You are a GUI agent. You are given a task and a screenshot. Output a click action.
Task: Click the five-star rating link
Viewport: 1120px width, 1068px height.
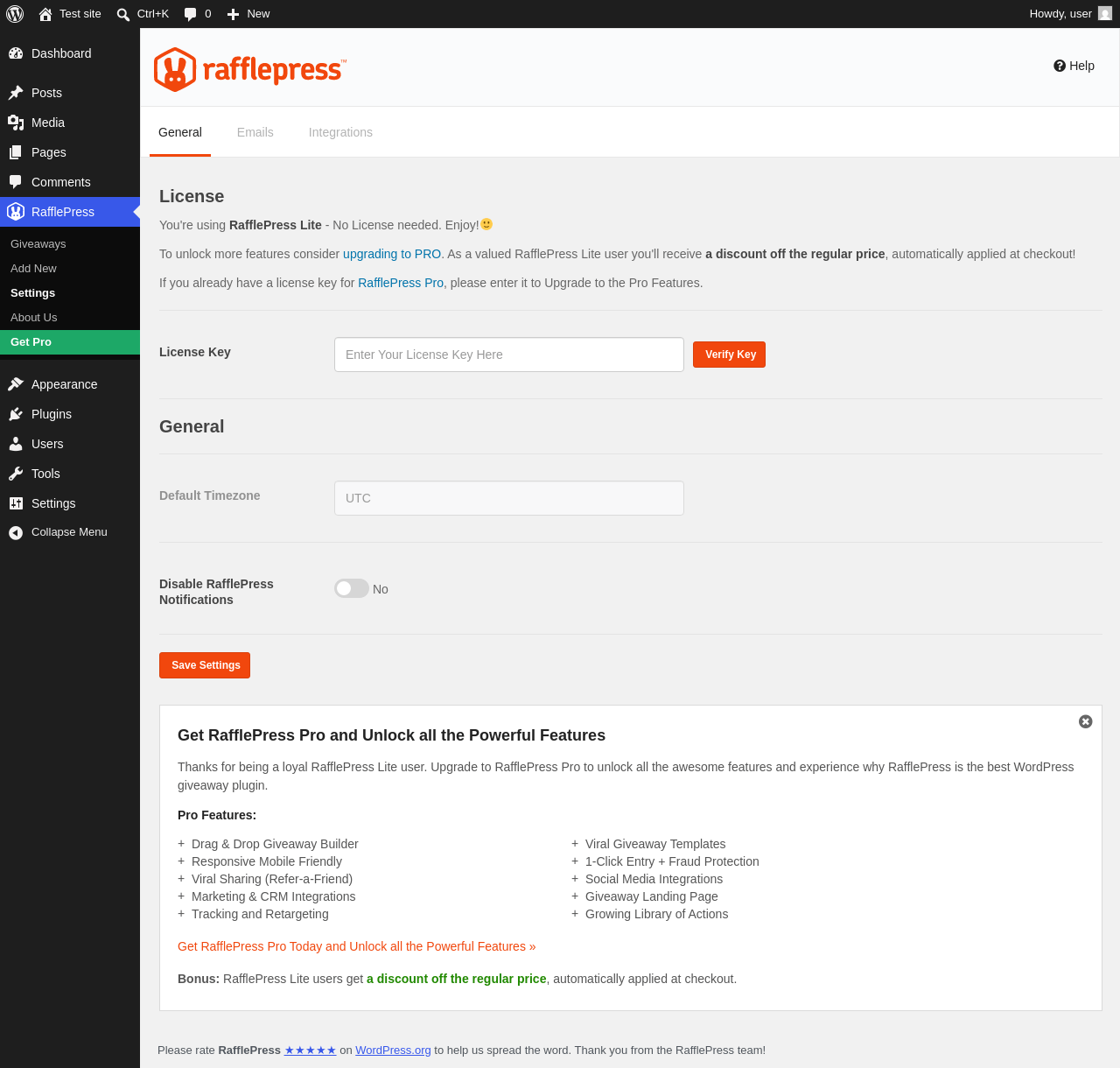click(x=310, y=1050)
